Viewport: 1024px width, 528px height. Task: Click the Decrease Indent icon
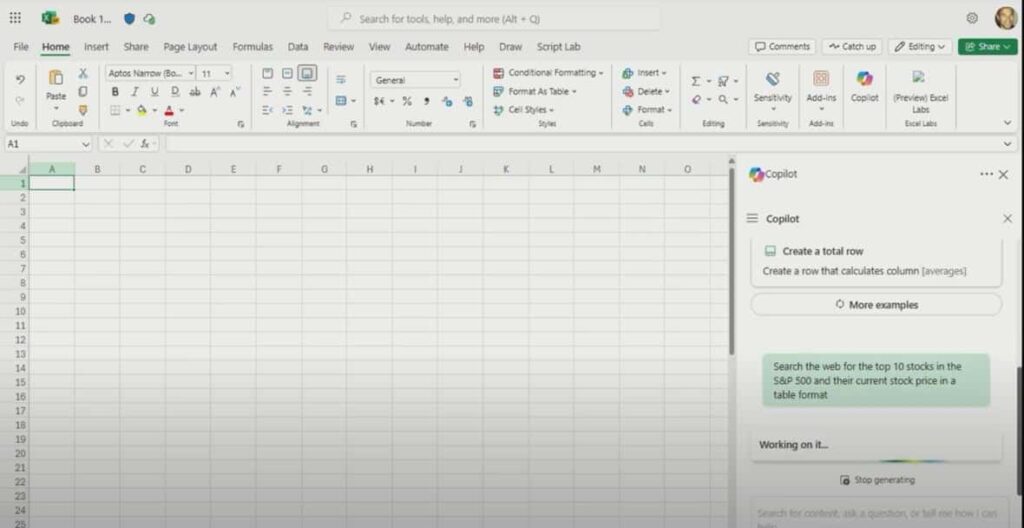pos(267,110)
